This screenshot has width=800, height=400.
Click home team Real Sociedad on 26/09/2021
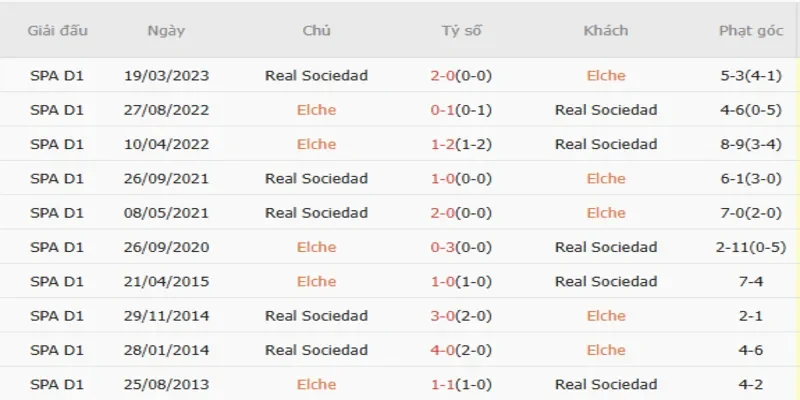[x=316, y=178]
